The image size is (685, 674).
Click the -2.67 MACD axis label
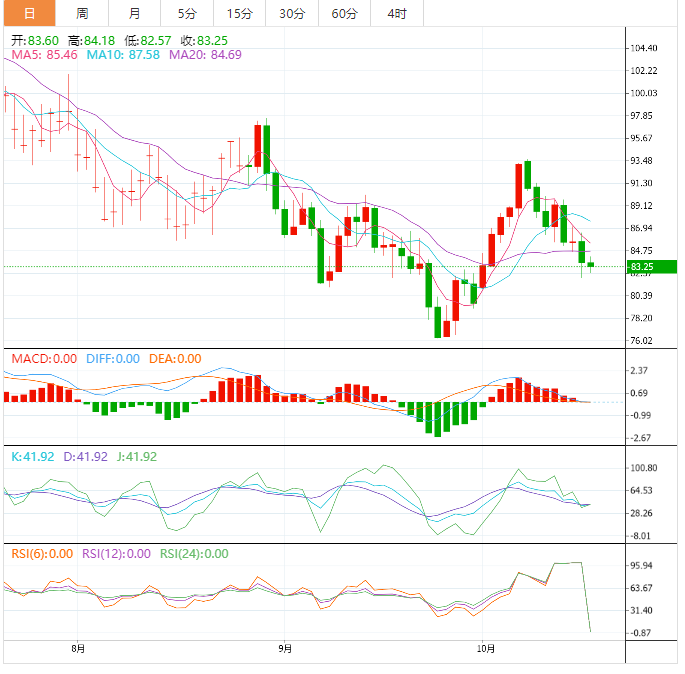point(640,438)
